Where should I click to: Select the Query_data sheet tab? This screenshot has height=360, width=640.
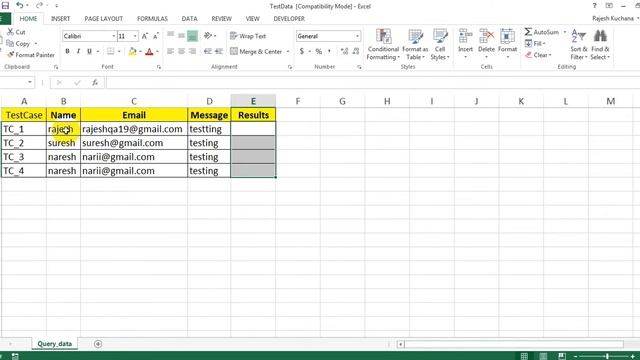[x=54, y=344]
